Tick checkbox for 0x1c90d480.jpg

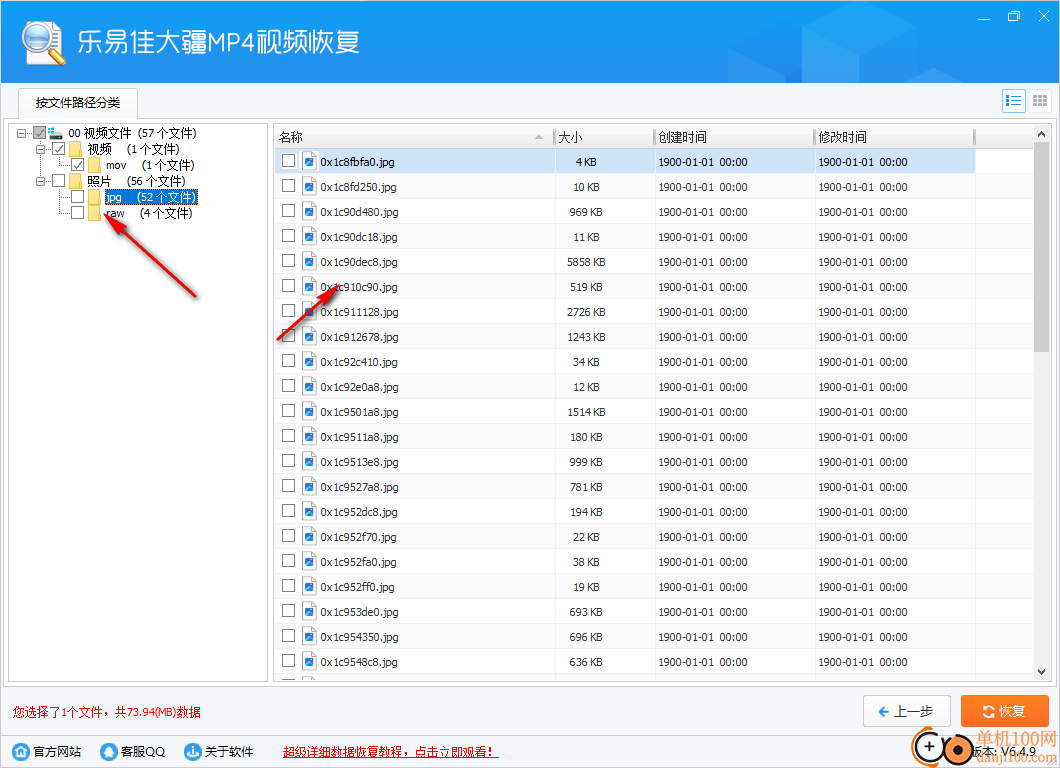pyautogui.click(x=289, y=210)
